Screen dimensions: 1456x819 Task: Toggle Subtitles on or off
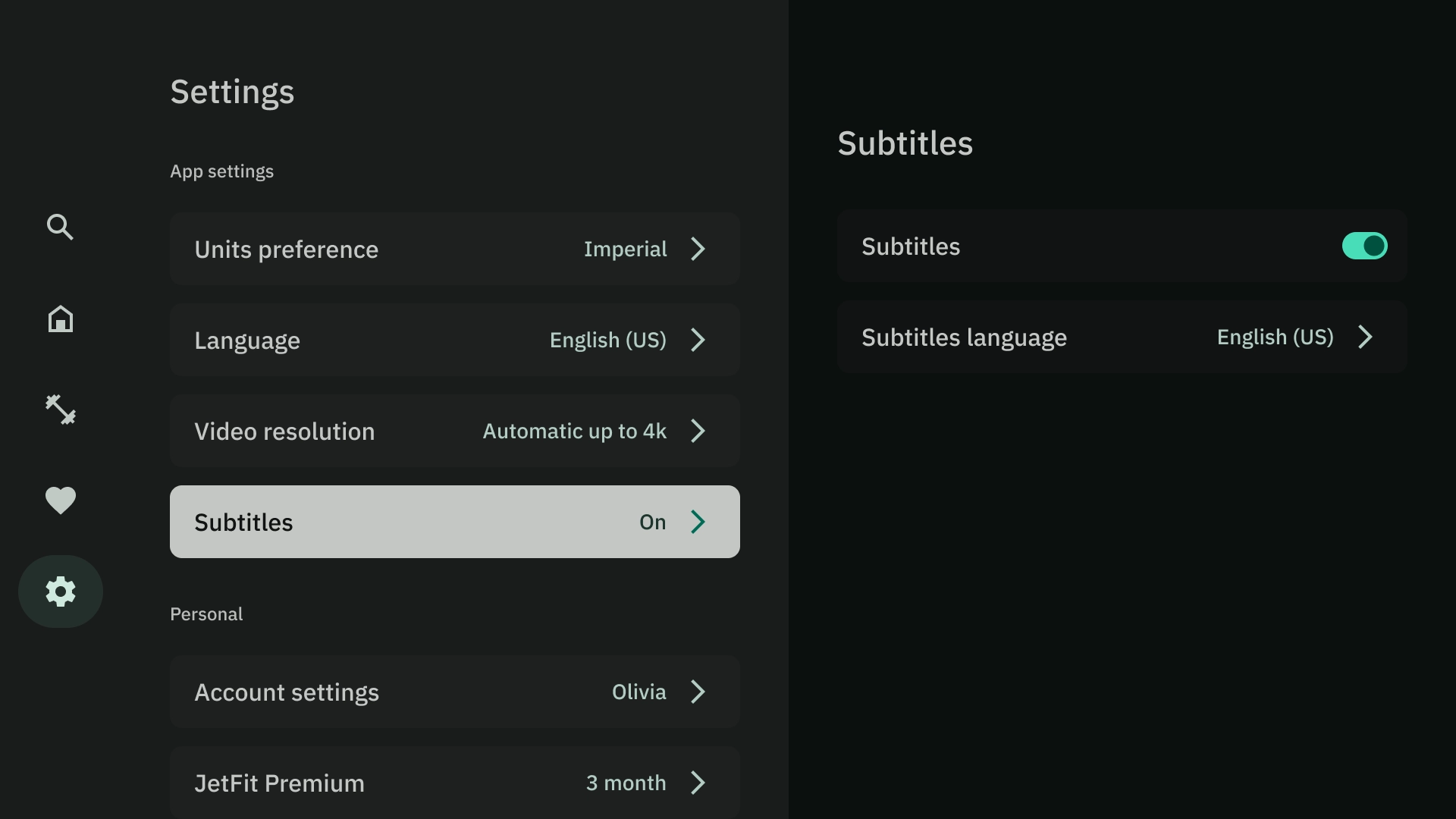(1365, 246)
